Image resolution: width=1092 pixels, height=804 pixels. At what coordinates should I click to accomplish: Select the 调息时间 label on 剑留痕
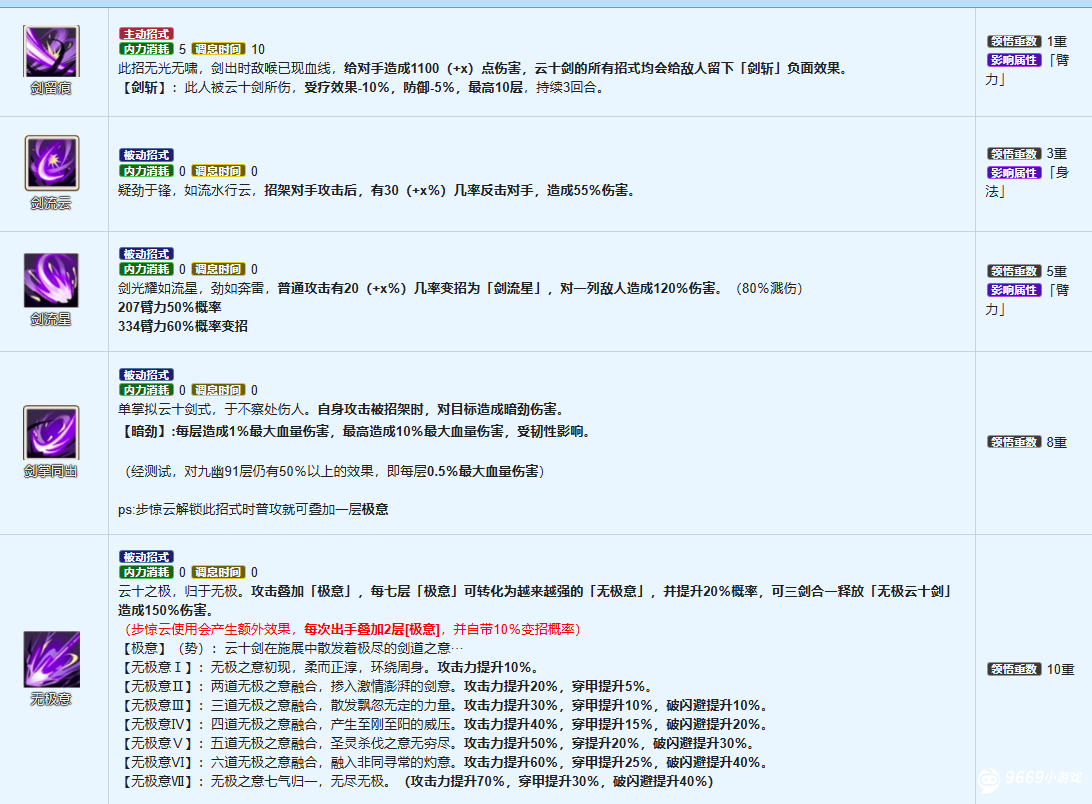point(220,48)
